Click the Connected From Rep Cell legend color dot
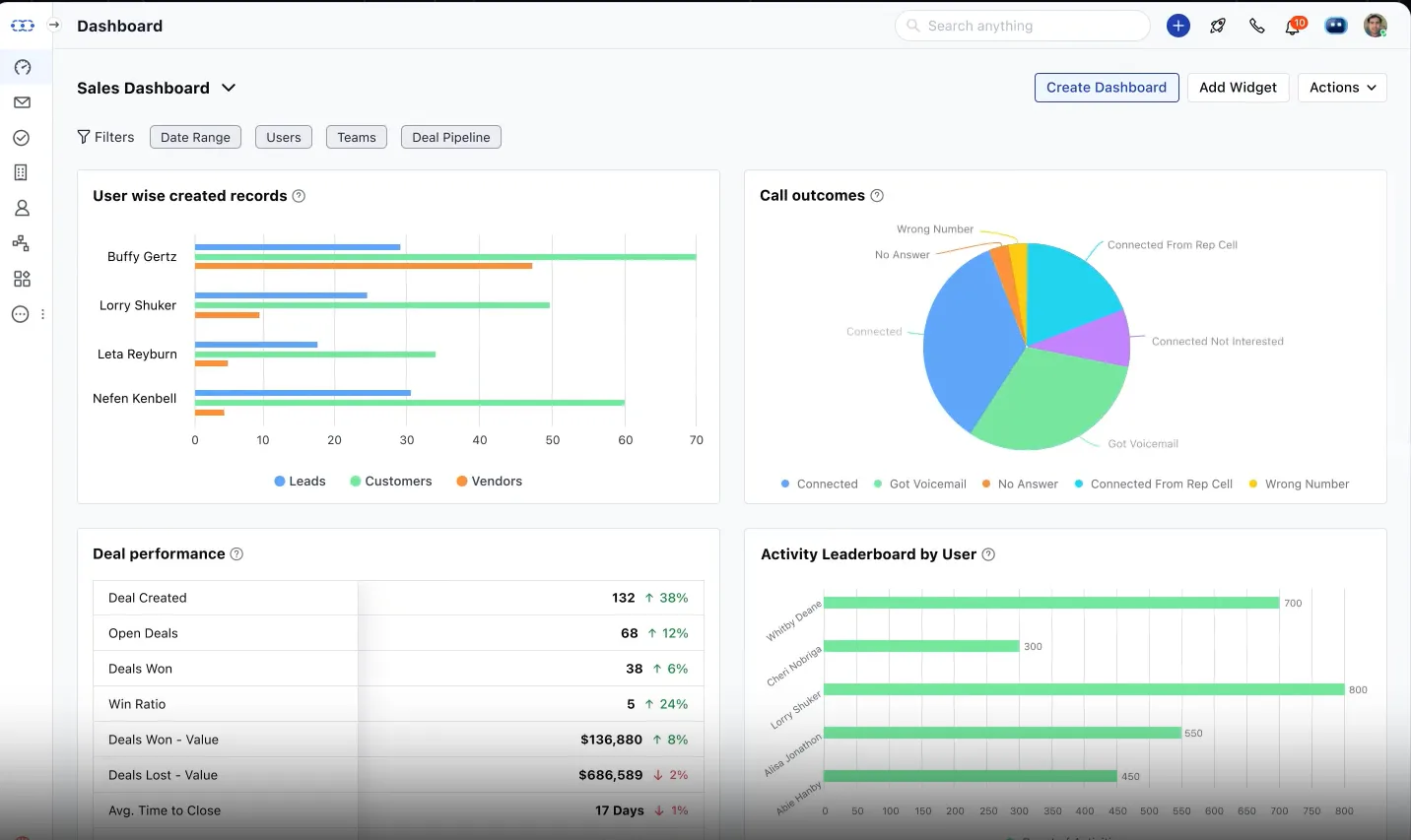The height and width of the screenshot is (840, 1411). pos(1079,485)
